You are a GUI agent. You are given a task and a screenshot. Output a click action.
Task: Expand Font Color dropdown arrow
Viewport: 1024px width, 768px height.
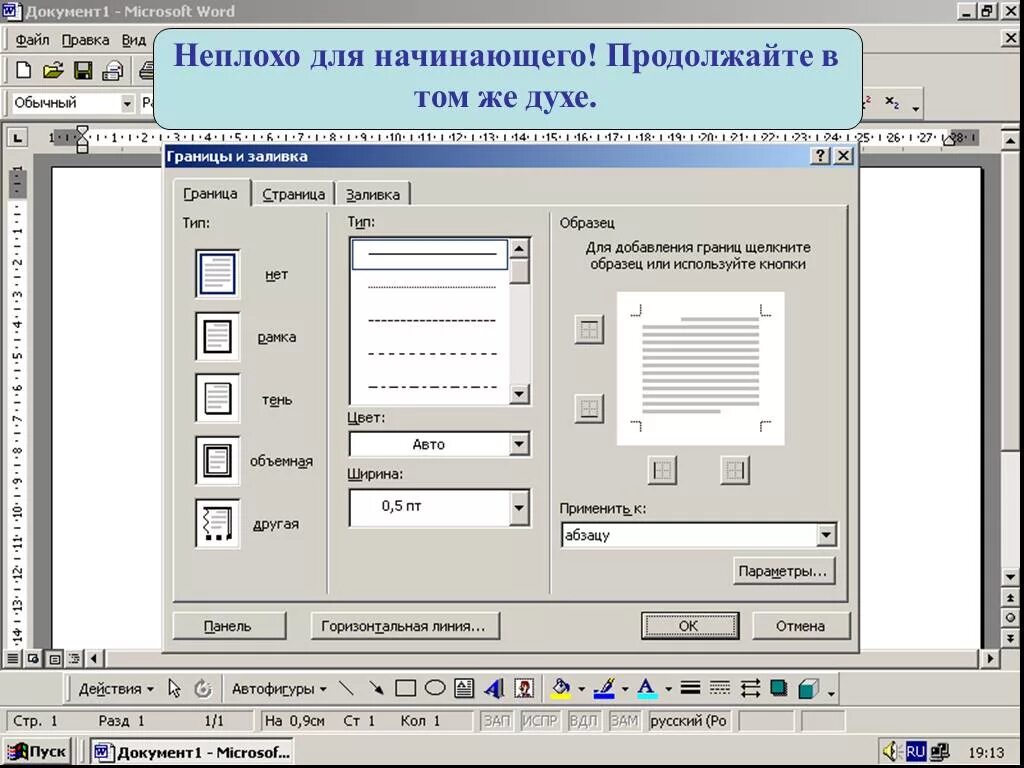tap(668, 689)
